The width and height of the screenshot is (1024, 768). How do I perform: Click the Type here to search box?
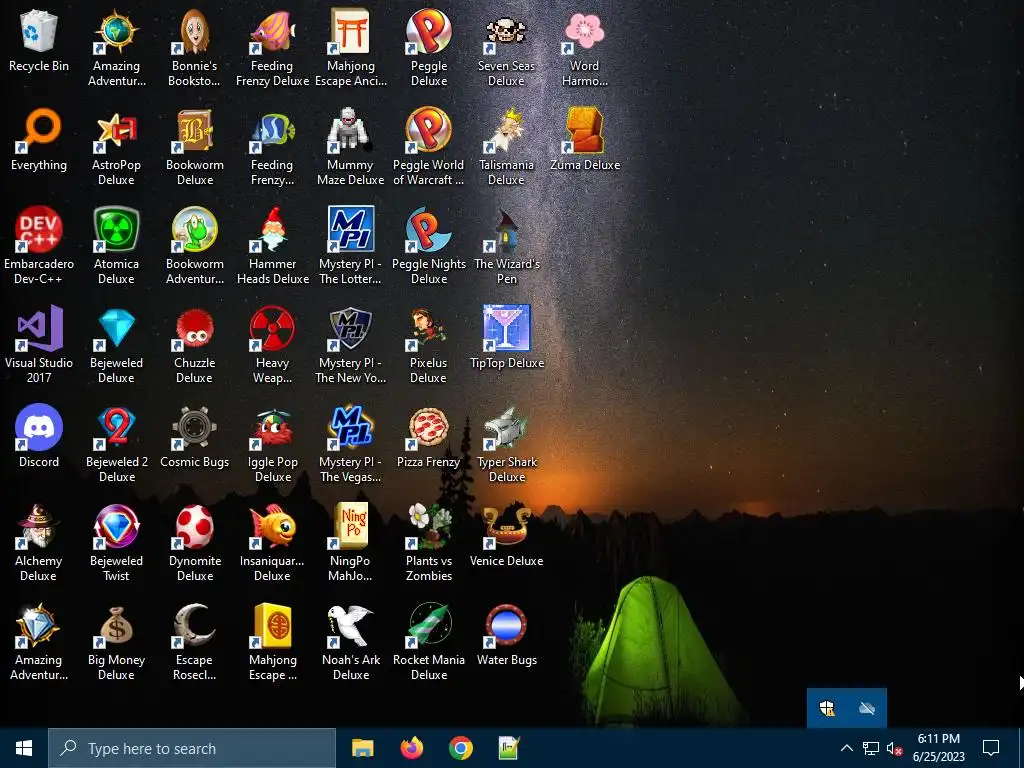coord(192,748)
